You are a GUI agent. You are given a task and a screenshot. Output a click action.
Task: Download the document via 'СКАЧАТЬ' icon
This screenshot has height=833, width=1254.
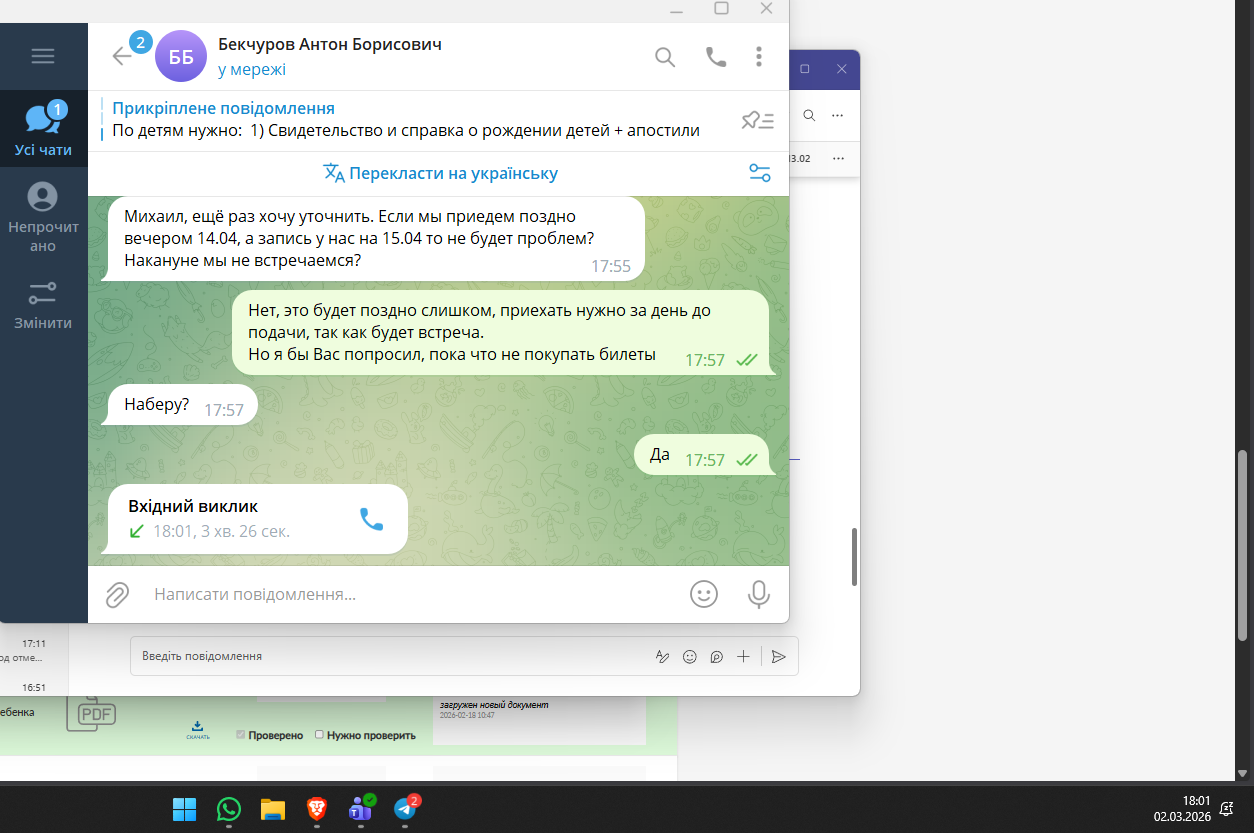[197, 730]
